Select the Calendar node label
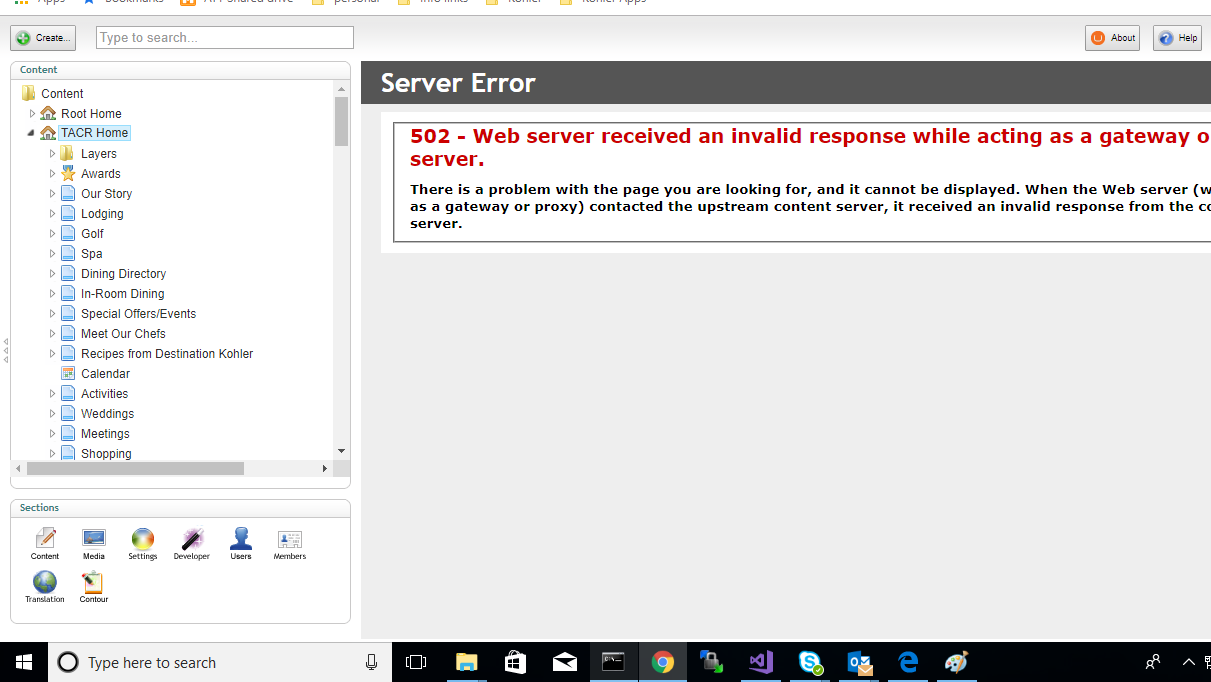The width and height of the screenshot is (1211, 682). point(105,373)
